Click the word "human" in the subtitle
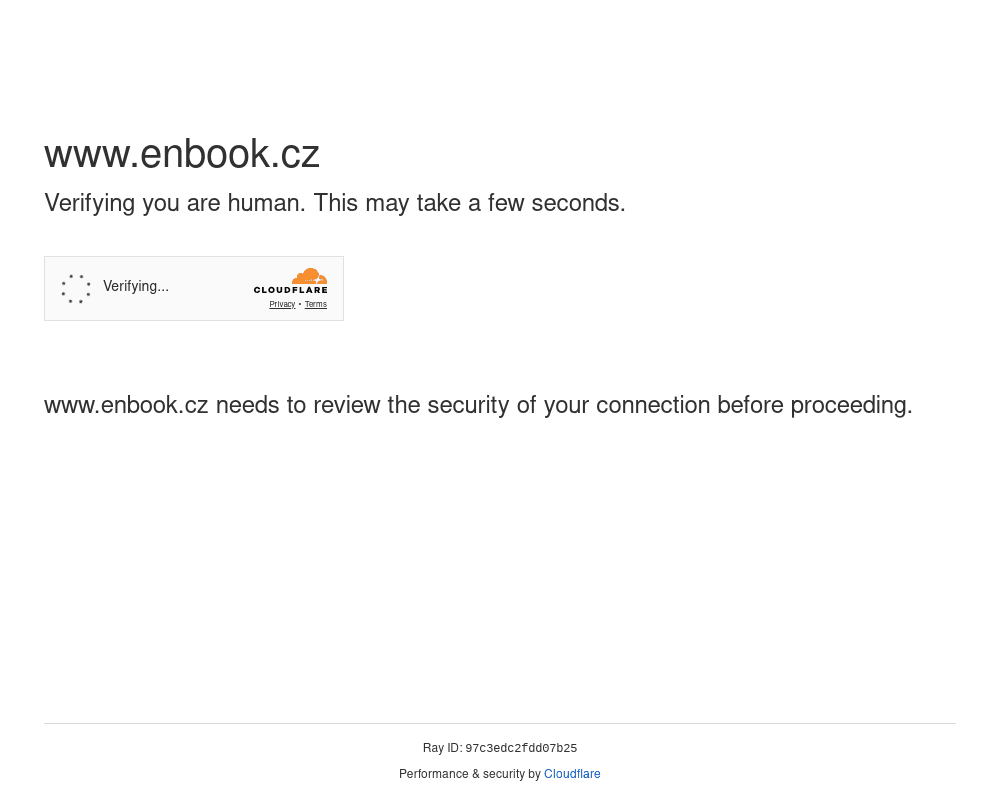1000x800 pixels. [x=265, y=203]
